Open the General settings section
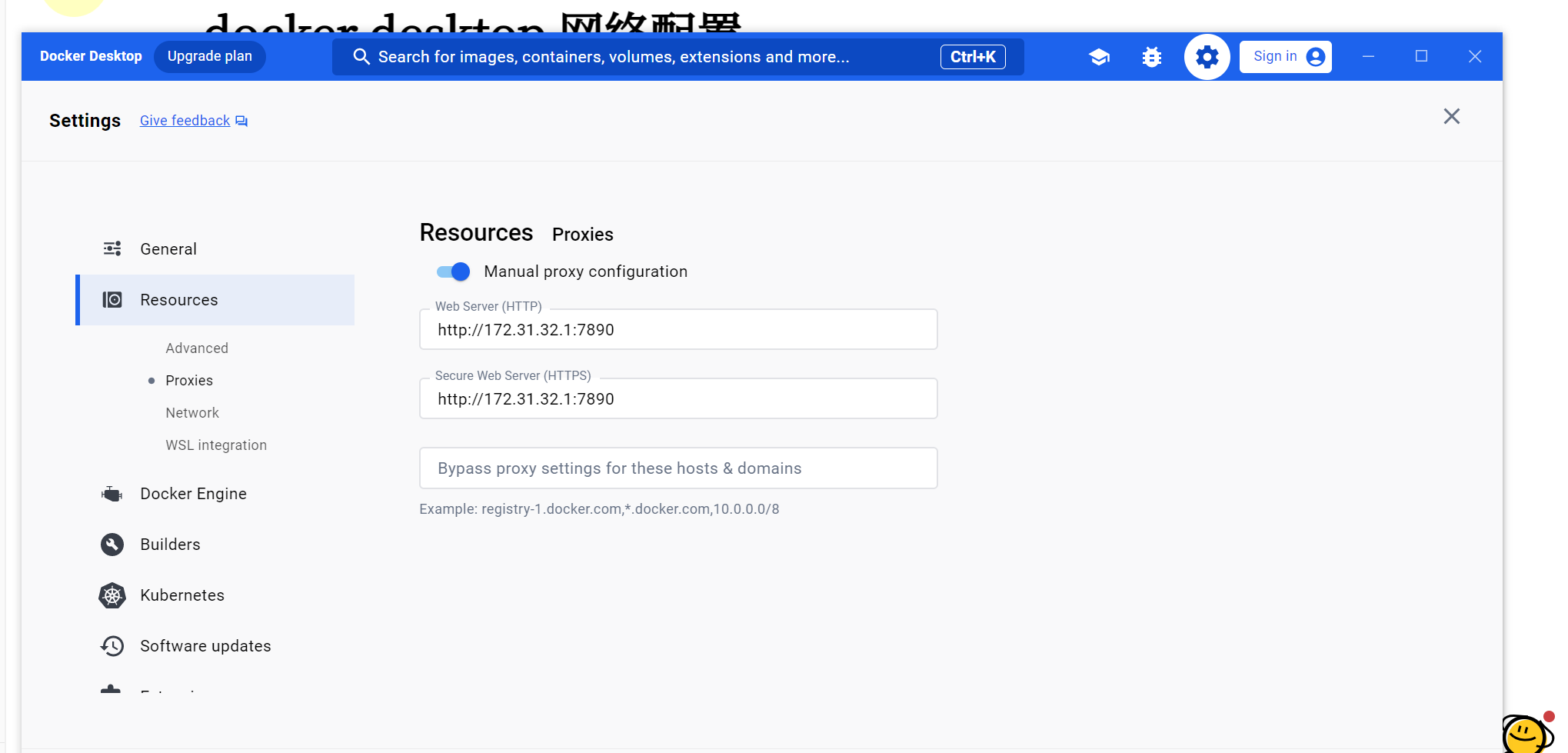The image size is (1568, 753). click(215, 248)
